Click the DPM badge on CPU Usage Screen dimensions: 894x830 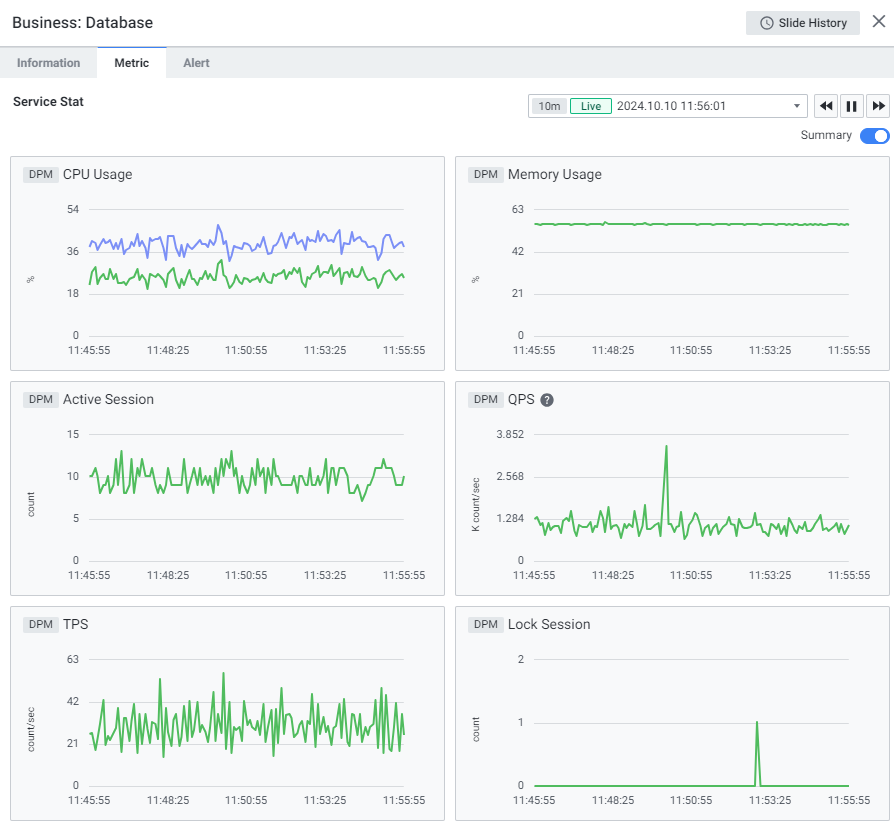pos(40,175)
